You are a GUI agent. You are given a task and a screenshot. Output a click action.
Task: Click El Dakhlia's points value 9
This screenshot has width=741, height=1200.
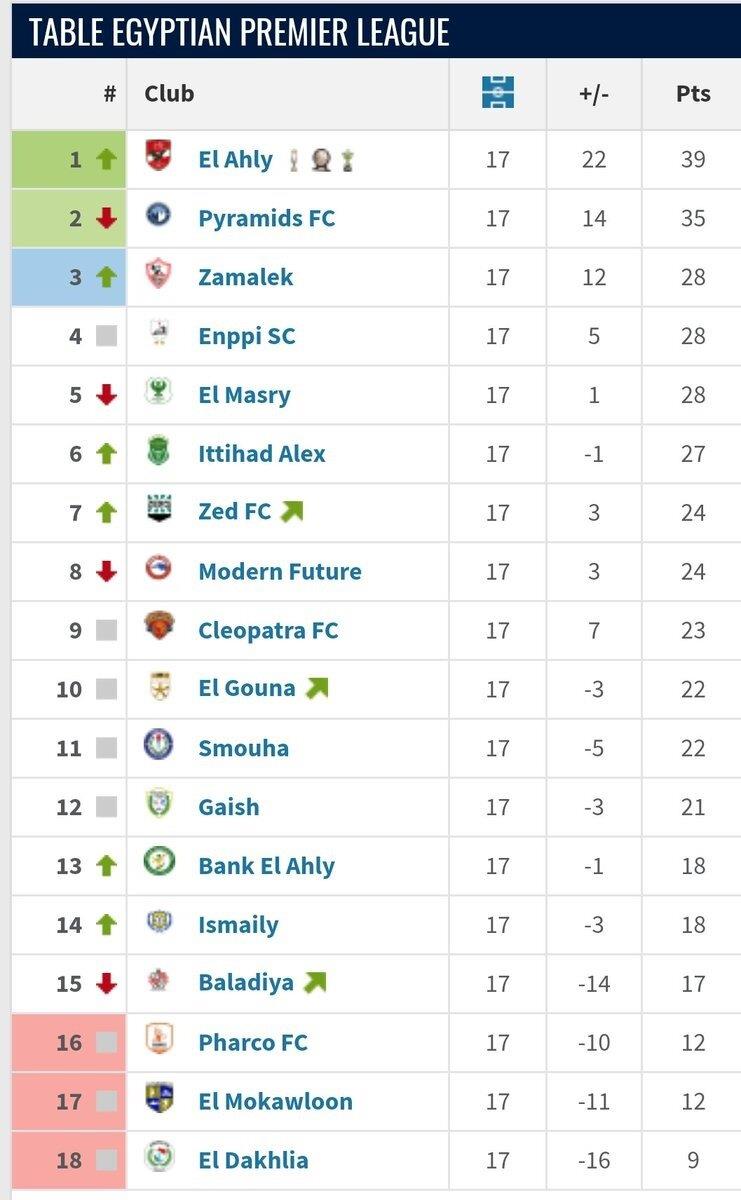[x=693, y=1161]
